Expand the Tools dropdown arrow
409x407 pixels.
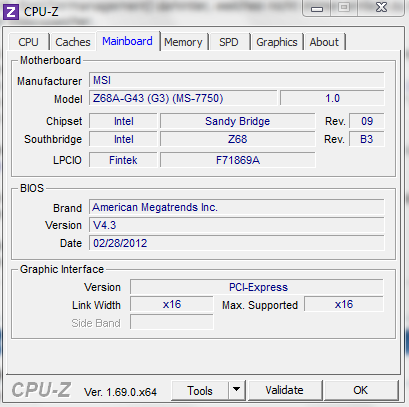click(237, 390)
